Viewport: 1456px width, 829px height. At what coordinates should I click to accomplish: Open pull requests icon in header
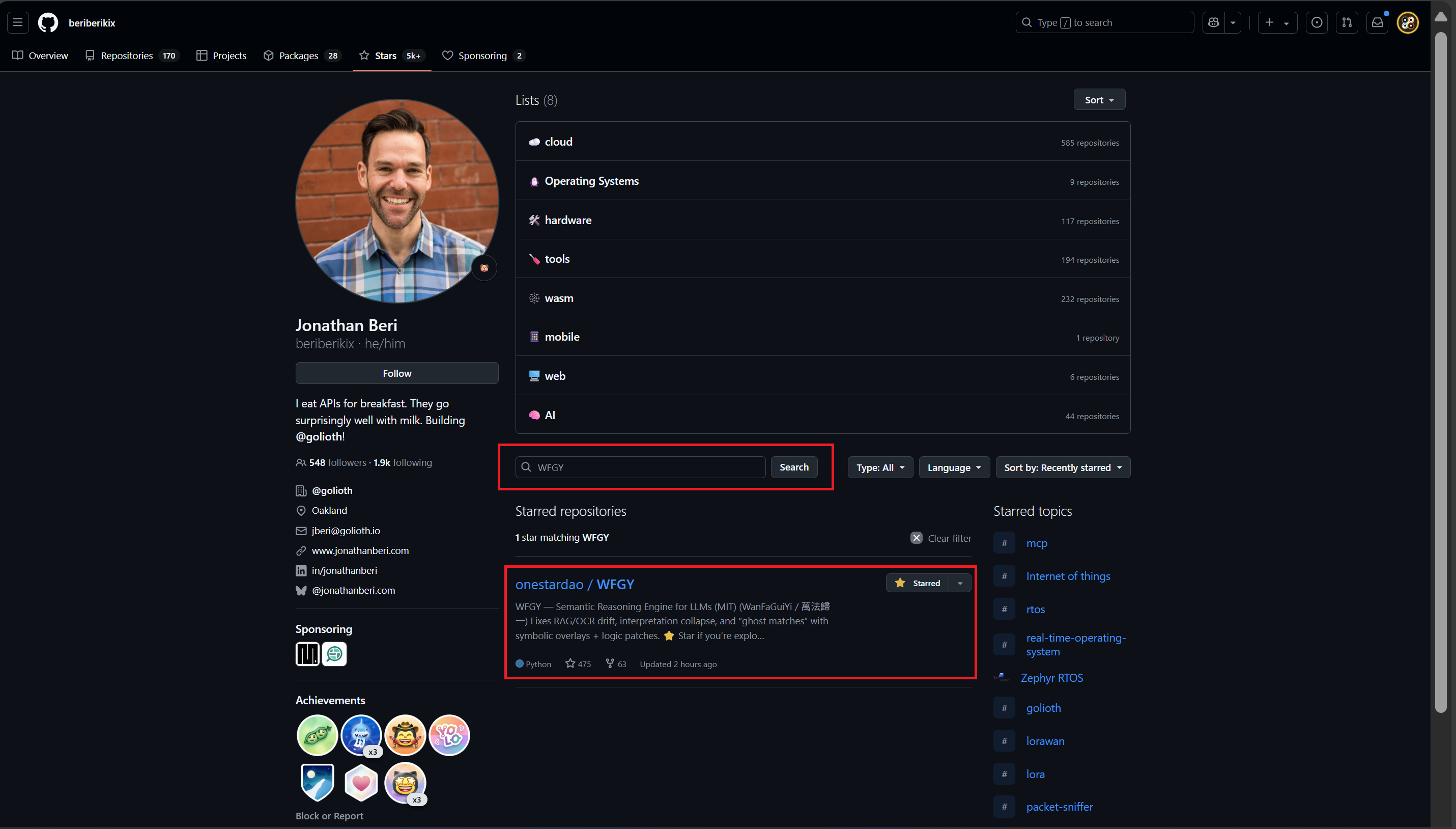pos(1347,23)
